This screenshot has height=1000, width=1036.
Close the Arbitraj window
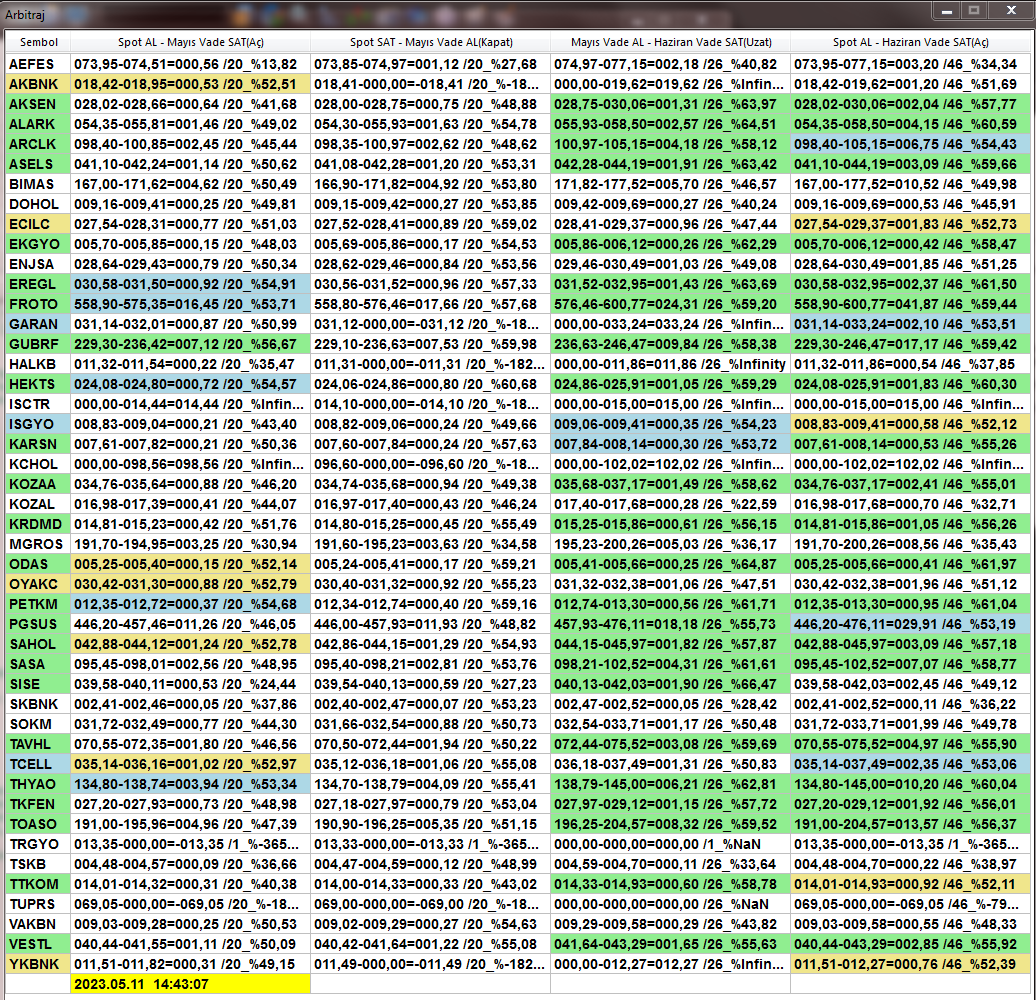1011,11
